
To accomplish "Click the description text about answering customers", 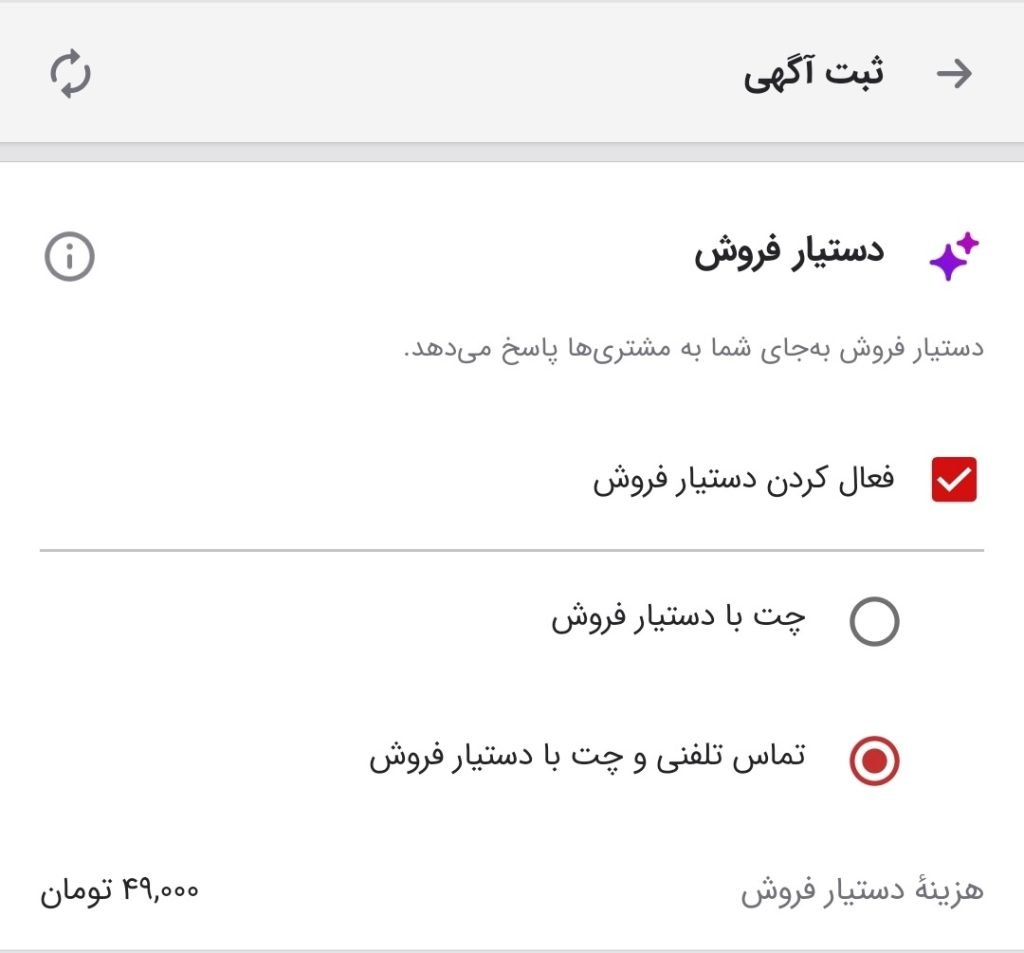I will coord(694,349).
